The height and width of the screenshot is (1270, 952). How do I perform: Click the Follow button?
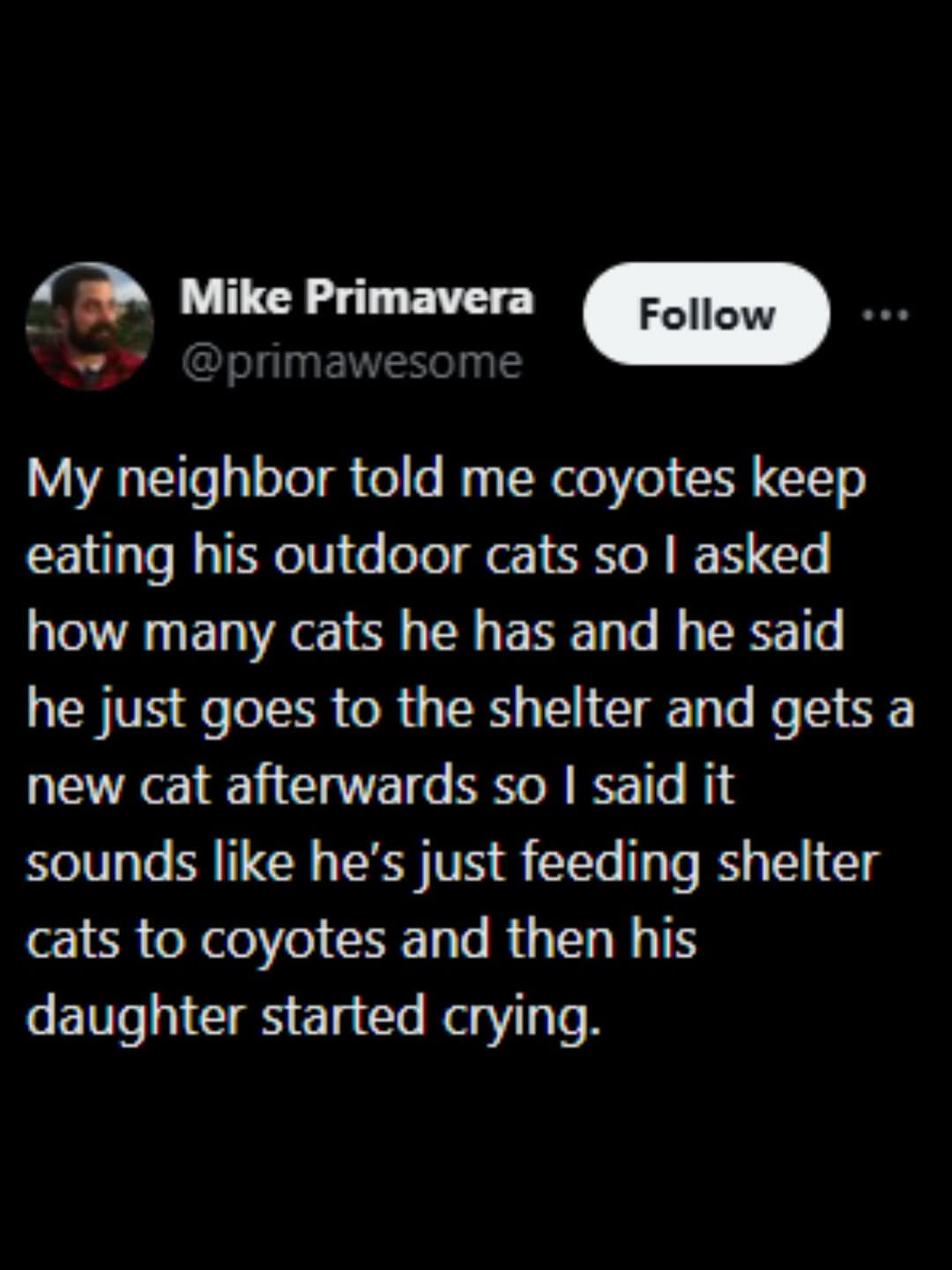(x=706, y=314)
